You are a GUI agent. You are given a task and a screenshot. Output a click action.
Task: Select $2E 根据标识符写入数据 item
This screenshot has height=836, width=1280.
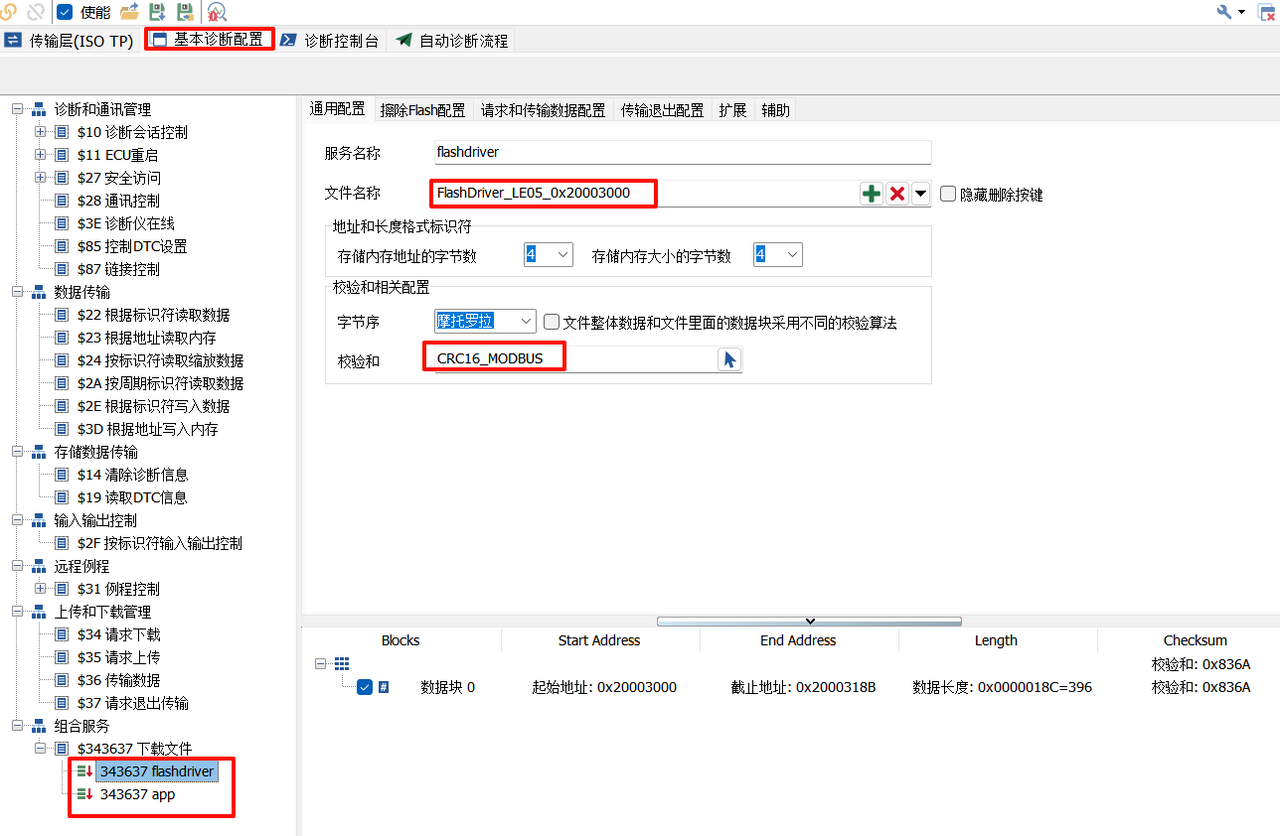click(x=153, y=406)
